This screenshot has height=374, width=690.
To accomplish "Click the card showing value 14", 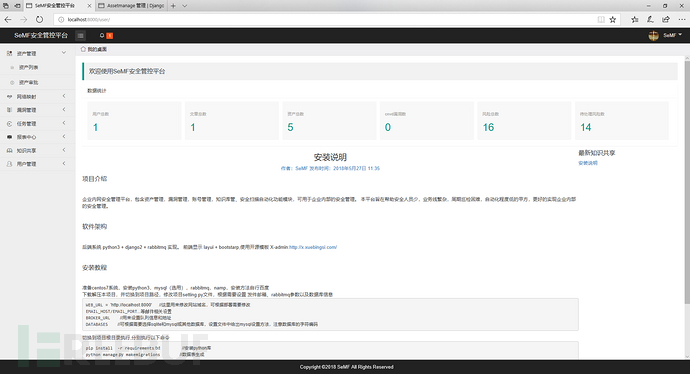I will click(622, 121).
